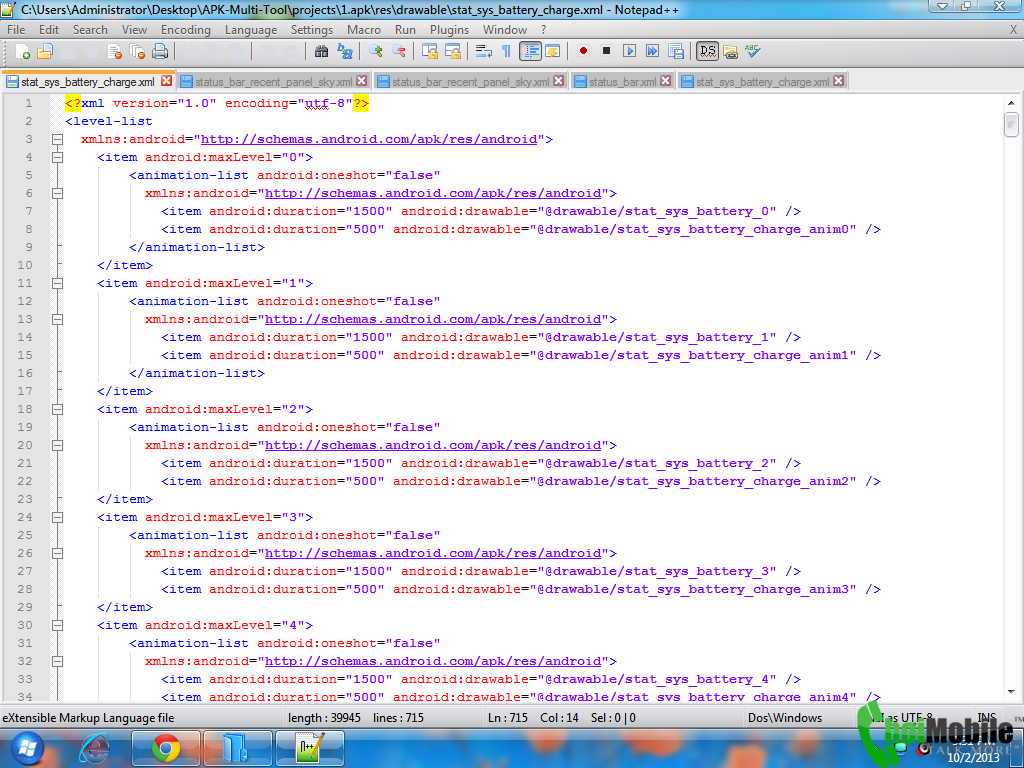The image size is (1024, 768).
Task: Close the current file via the toolbar Close icon
Action: click(x=115, y=51)
